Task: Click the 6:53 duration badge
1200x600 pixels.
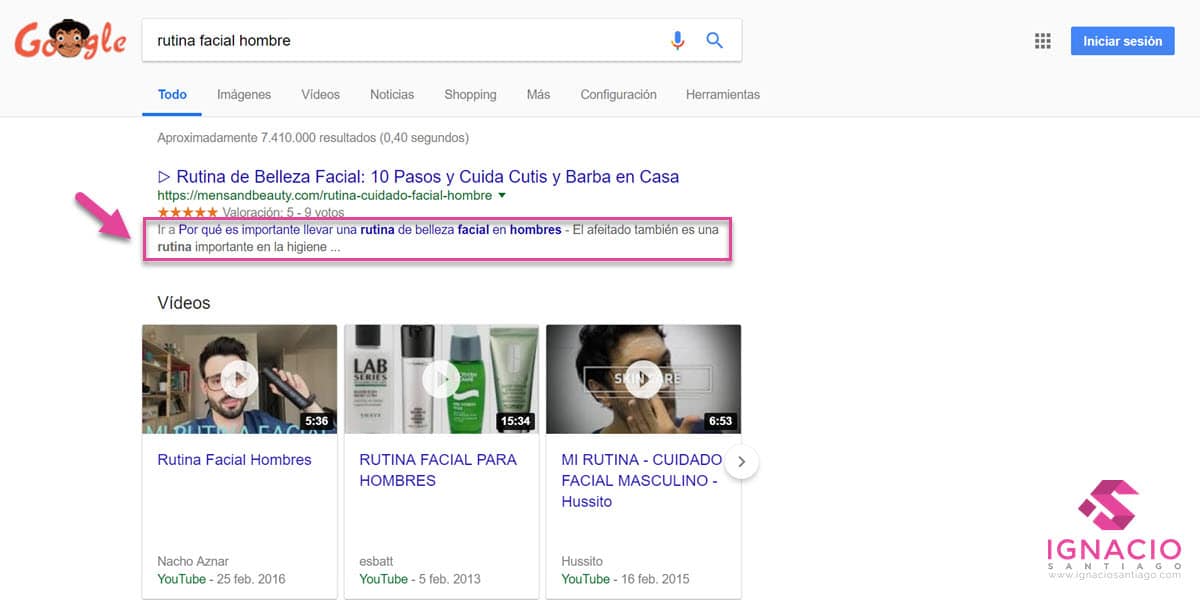Action: coord(720,421)
